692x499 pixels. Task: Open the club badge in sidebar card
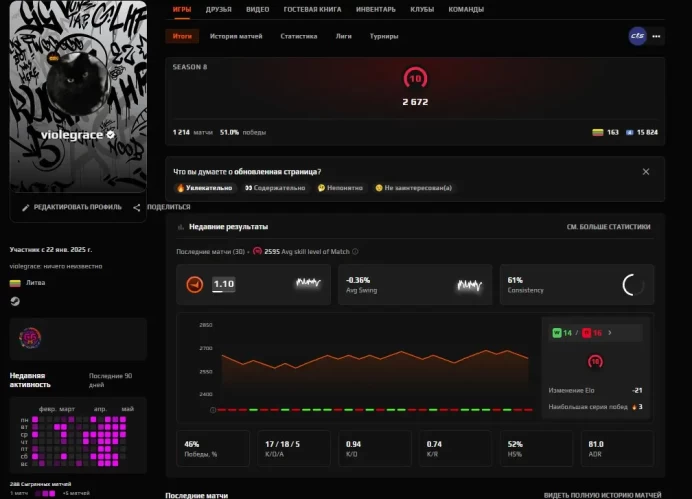[x=30, y=338]
